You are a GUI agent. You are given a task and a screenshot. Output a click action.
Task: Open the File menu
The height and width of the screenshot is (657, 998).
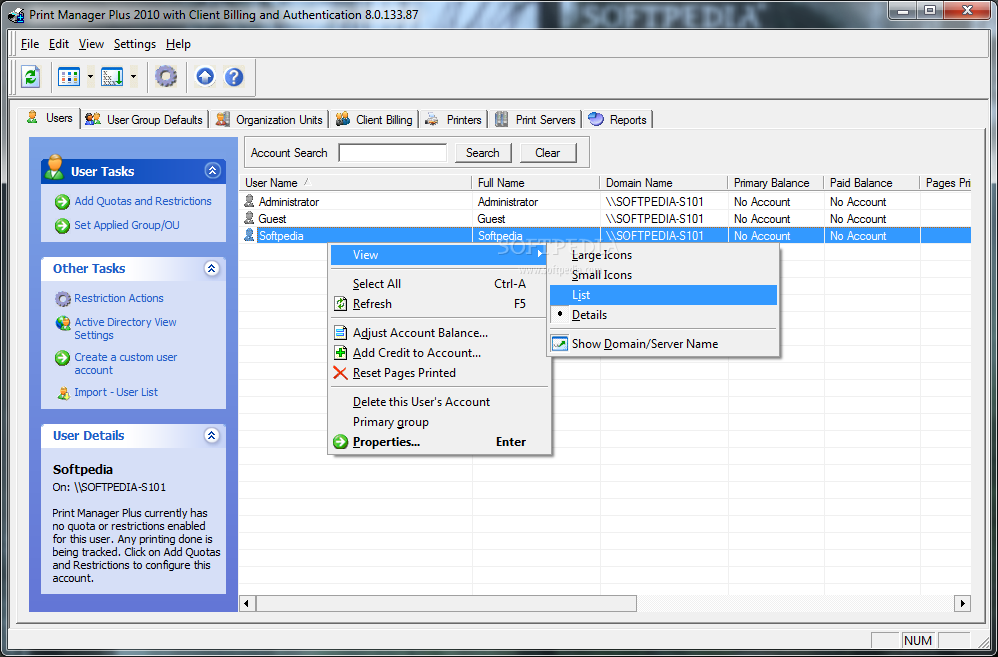click(x=30, y=44)
